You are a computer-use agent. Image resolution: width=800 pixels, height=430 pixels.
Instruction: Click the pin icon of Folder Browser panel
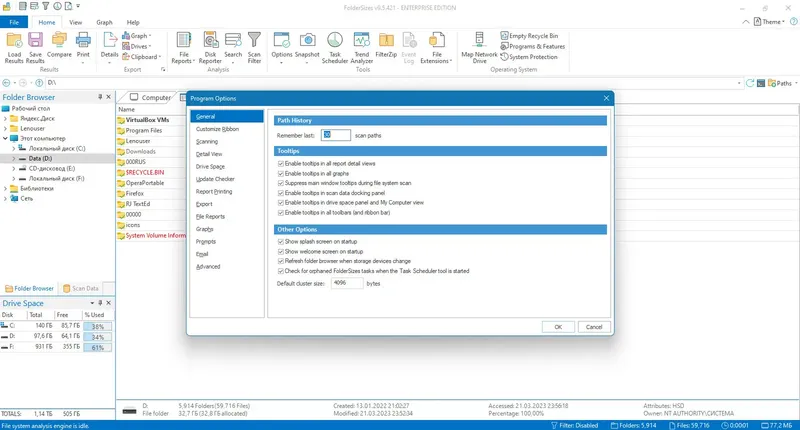tap(100, 96)
